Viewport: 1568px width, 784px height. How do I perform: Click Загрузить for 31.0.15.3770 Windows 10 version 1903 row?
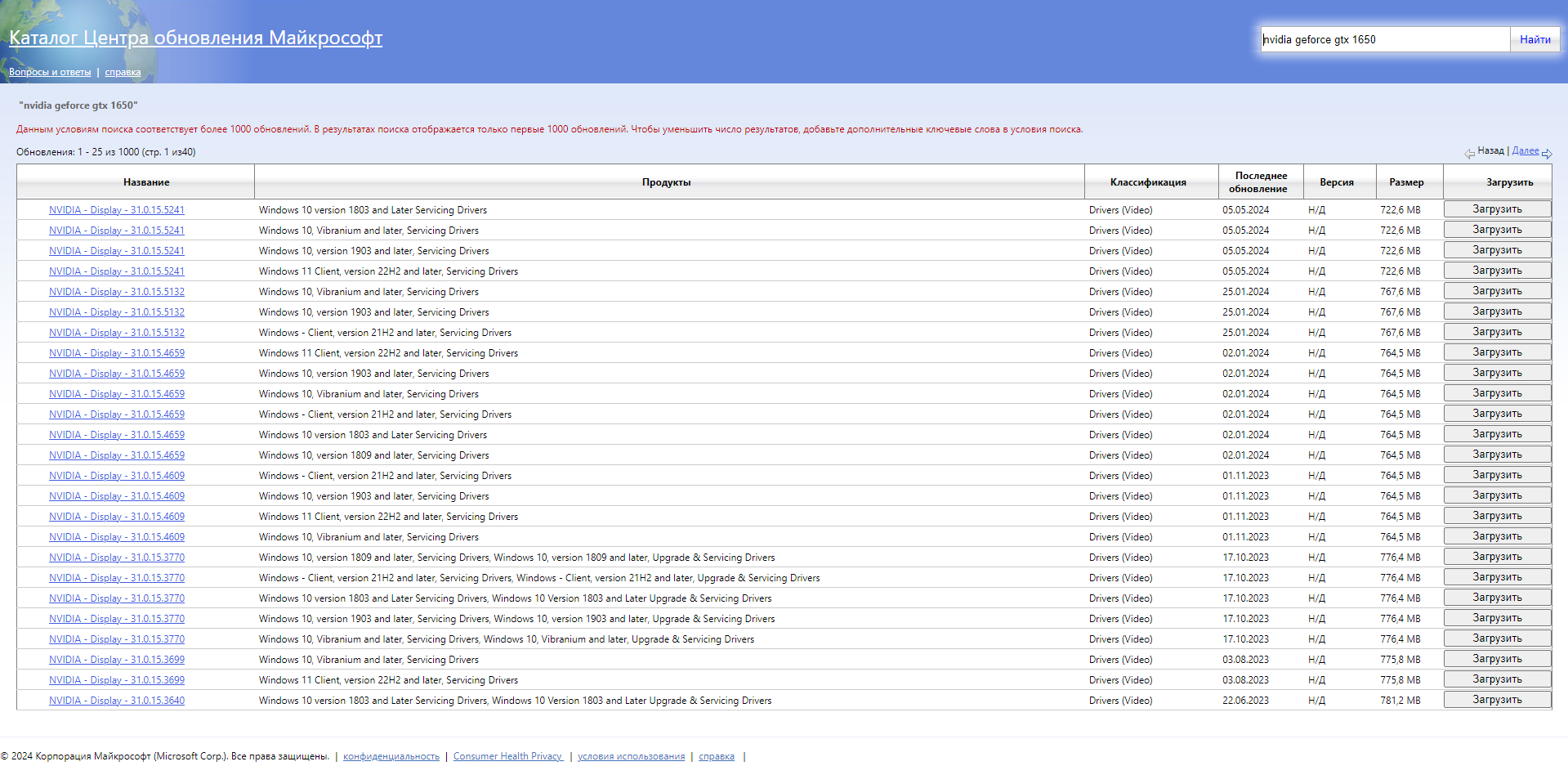(1497, 618)
